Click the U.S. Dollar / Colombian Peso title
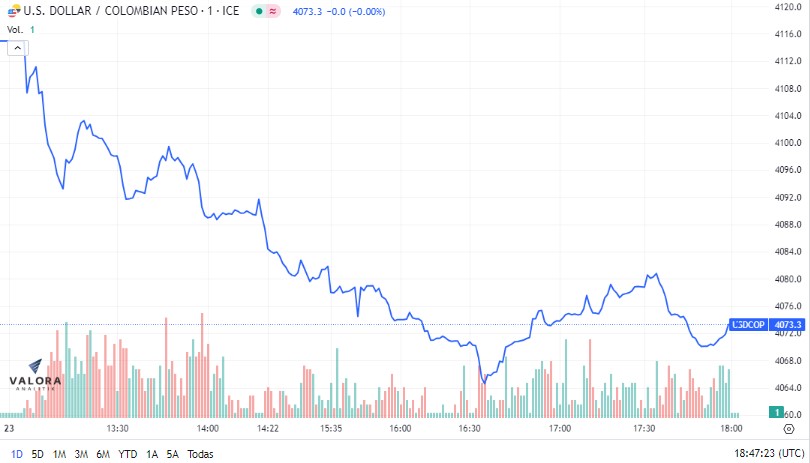810x463 pixels. [131, 11]
